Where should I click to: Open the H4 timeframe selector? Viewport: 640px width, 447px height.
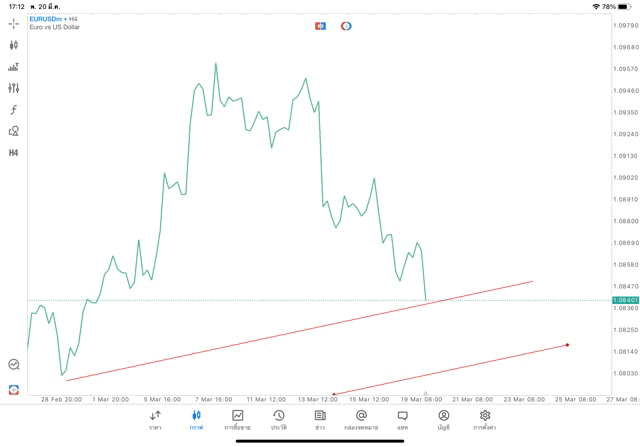[x=14, y=153]
